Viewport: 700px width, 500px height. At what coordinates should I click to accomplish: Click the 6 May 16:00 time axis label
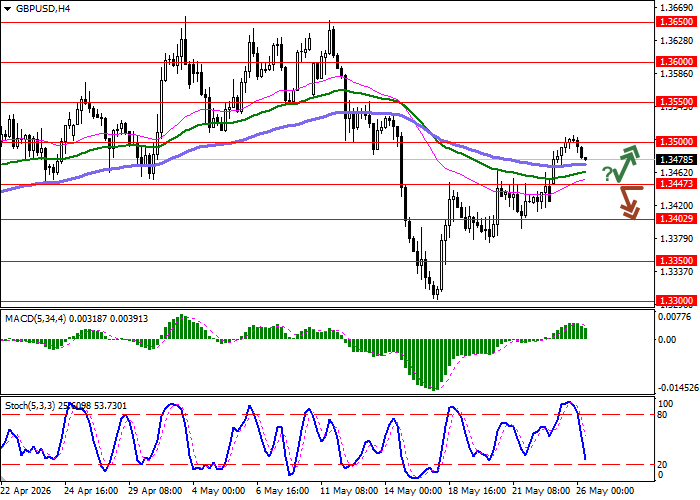(283, 491)
